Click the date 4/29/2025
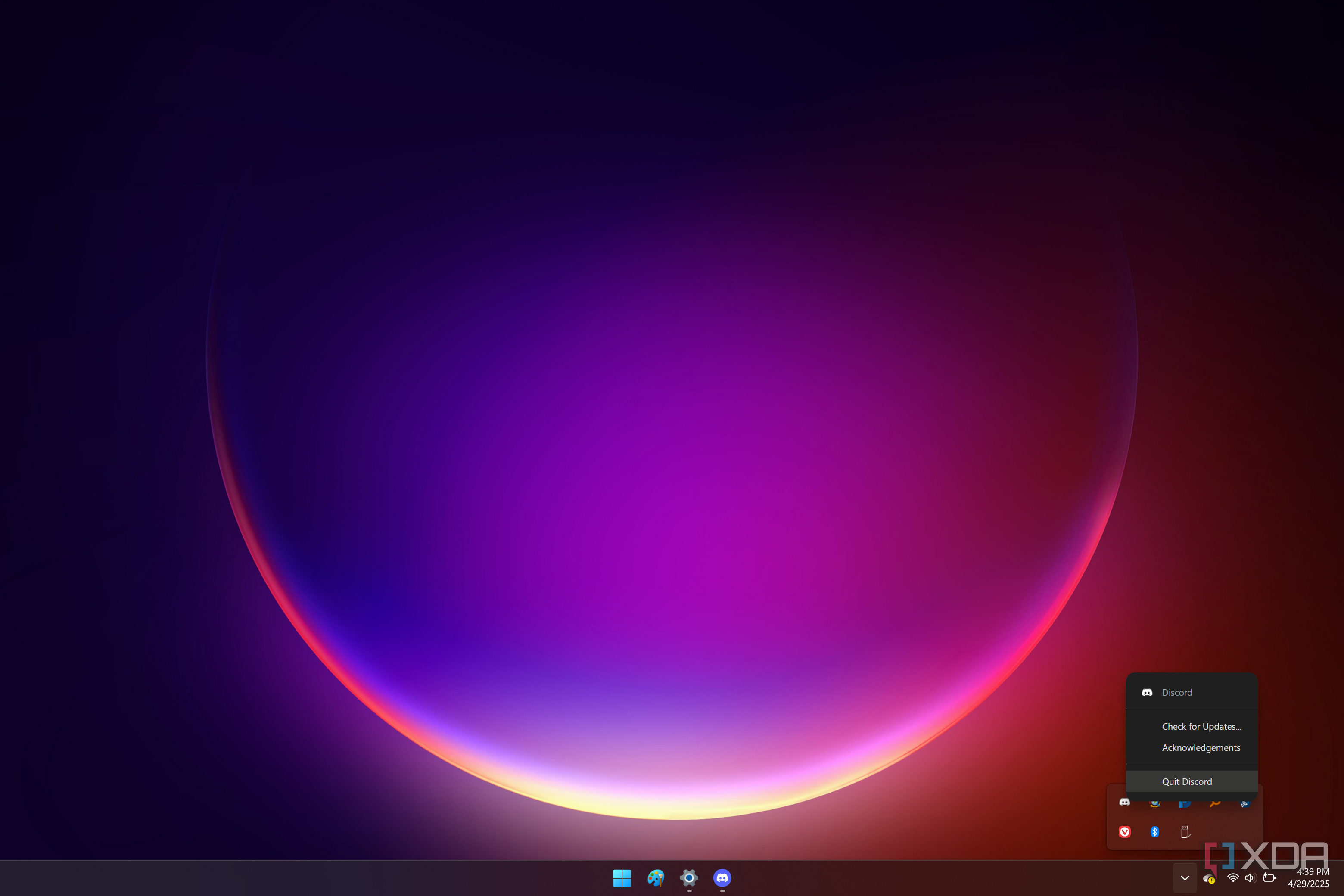Image resolution: width=1344 pixels, height=896 pixels. (1309, 884)
